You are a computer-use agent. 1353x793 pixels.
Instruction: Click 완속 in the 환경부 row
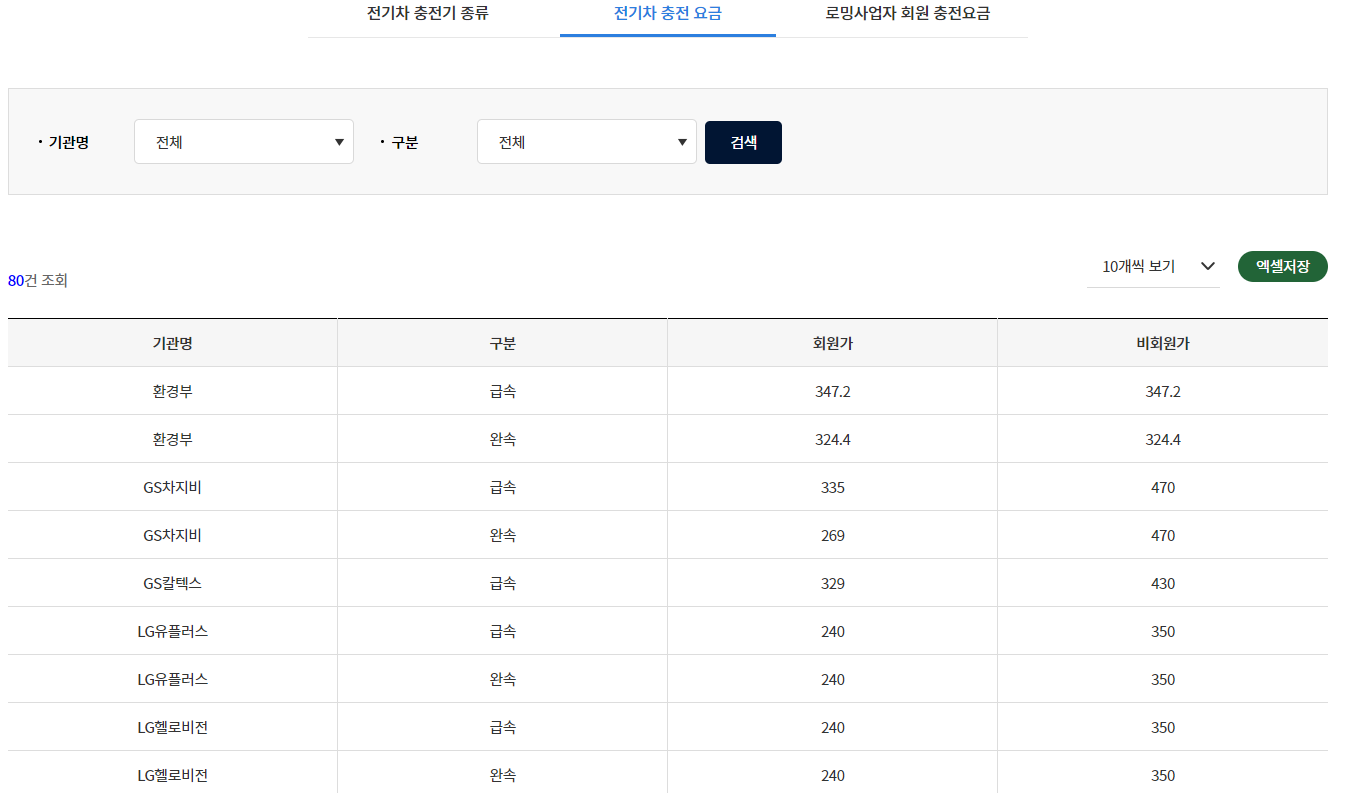coord(503,439)
